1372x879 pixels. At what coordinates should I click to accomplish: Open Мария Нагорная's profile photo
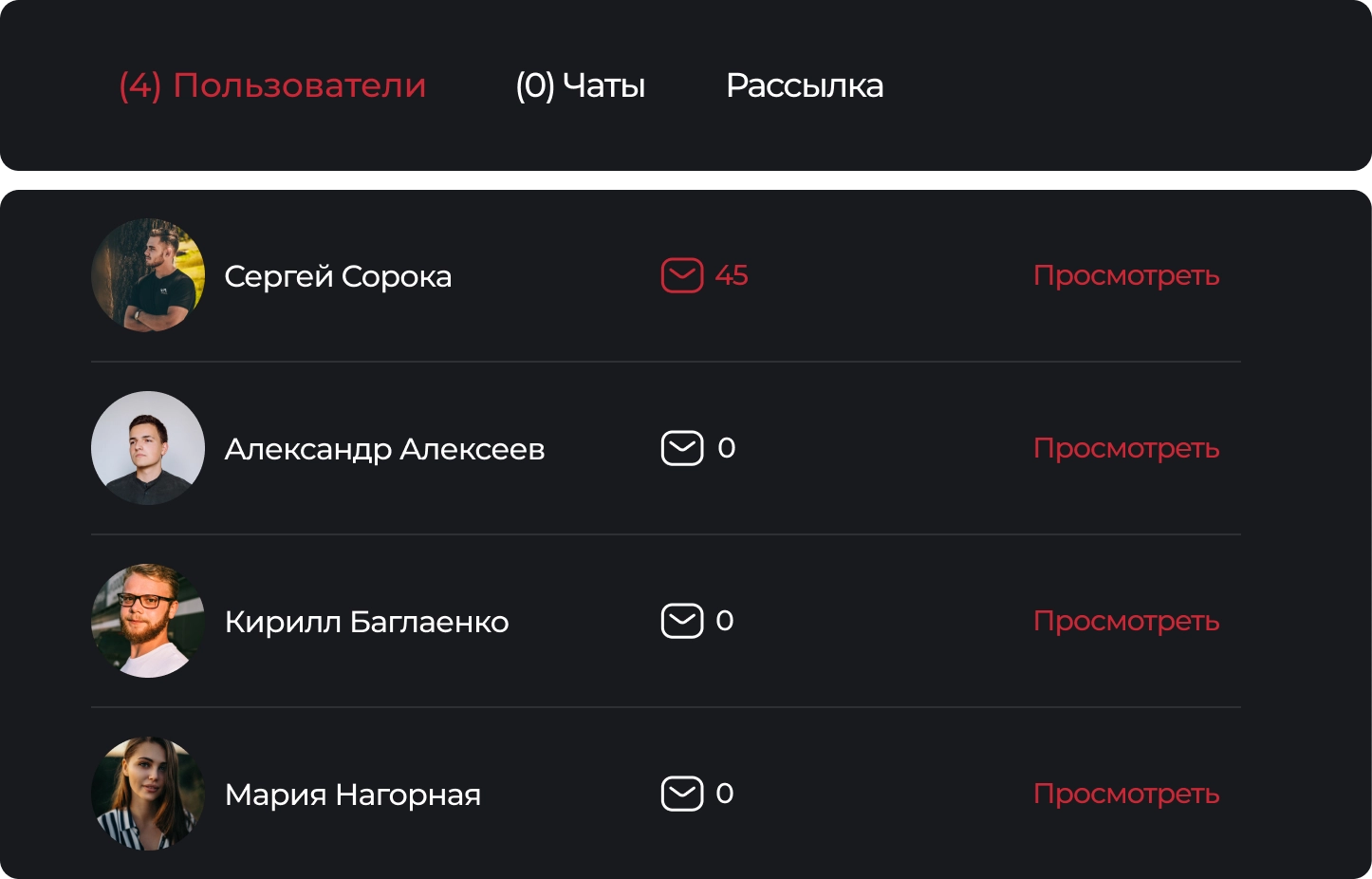(x=148, y=794)
